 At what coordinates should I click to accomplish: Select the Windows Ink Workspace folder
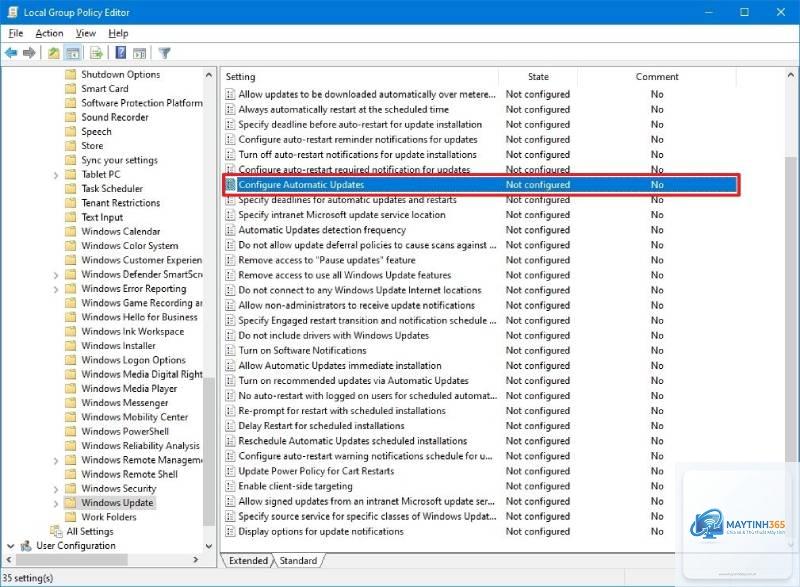pyautogui.click(x=133, y=331)
